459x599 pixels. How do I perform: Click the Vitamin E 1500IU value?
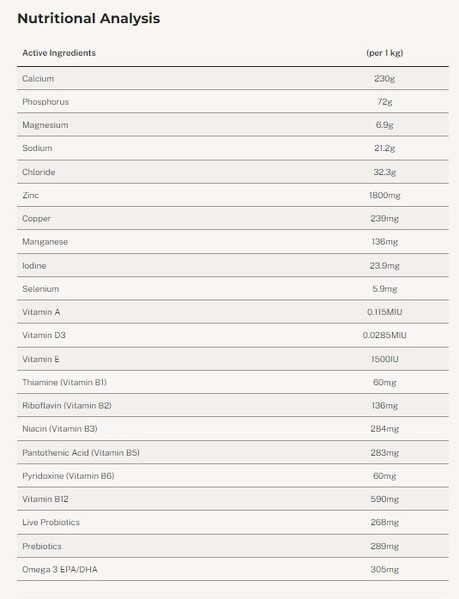(x=385, y=359)
